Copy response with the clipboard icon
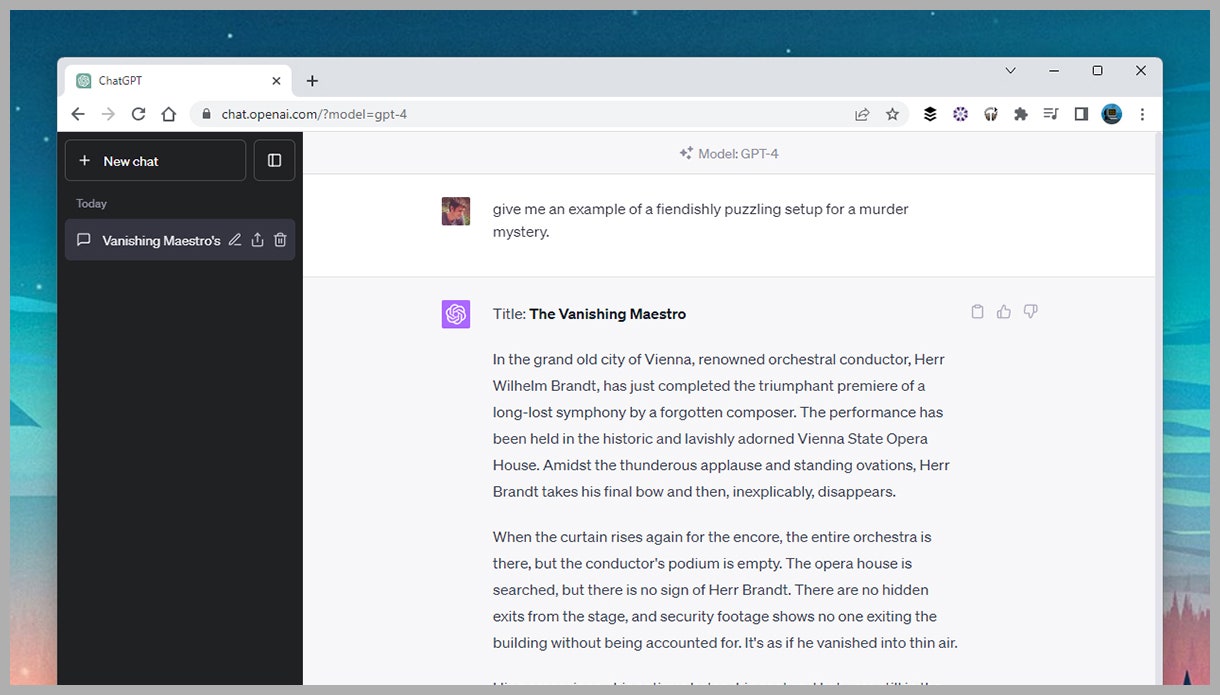The height and width of the screenshot is (695, 1220). click(977, 312)
